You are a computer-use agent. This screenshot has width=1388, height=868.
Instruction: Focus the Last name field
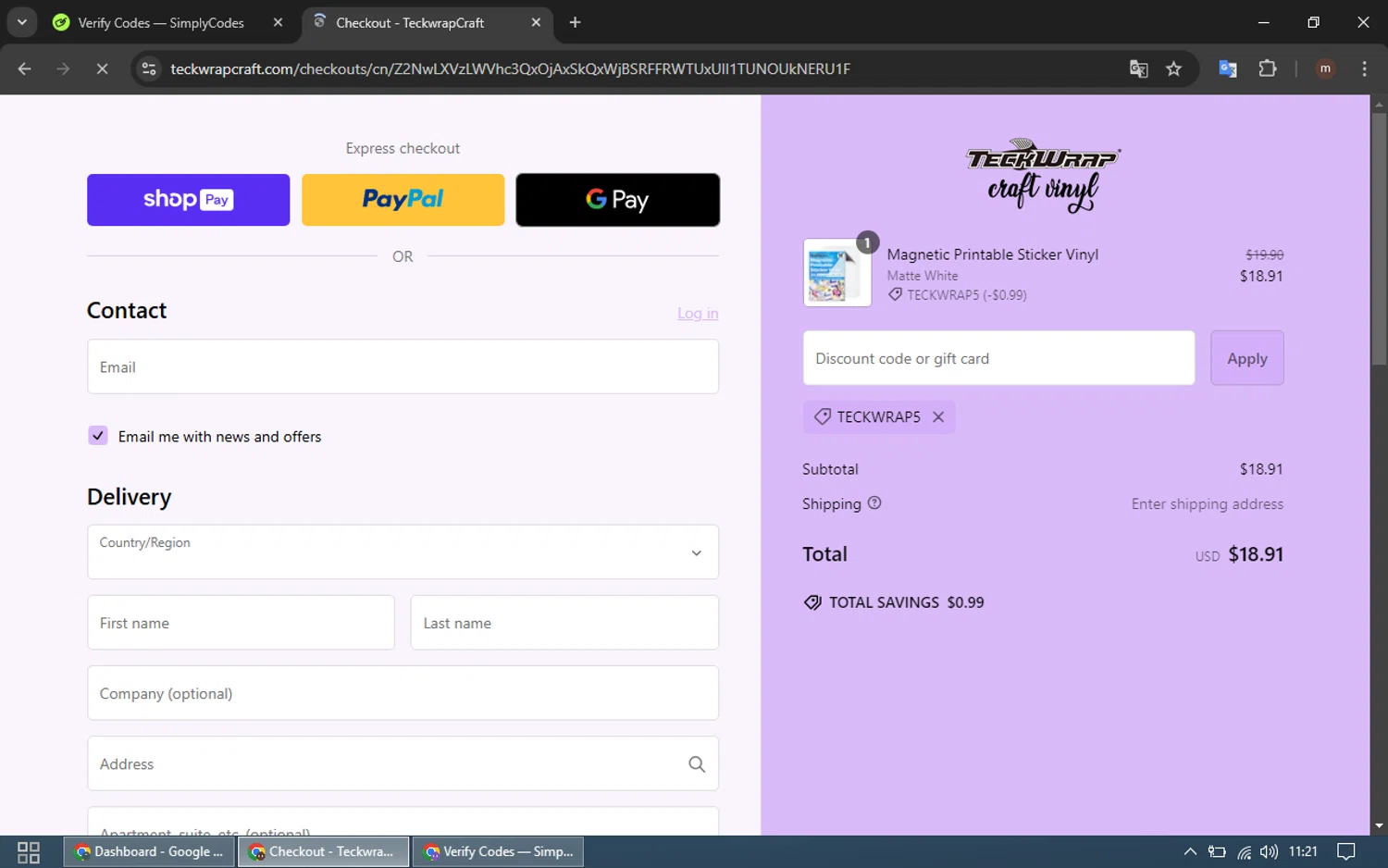[564, 623]
